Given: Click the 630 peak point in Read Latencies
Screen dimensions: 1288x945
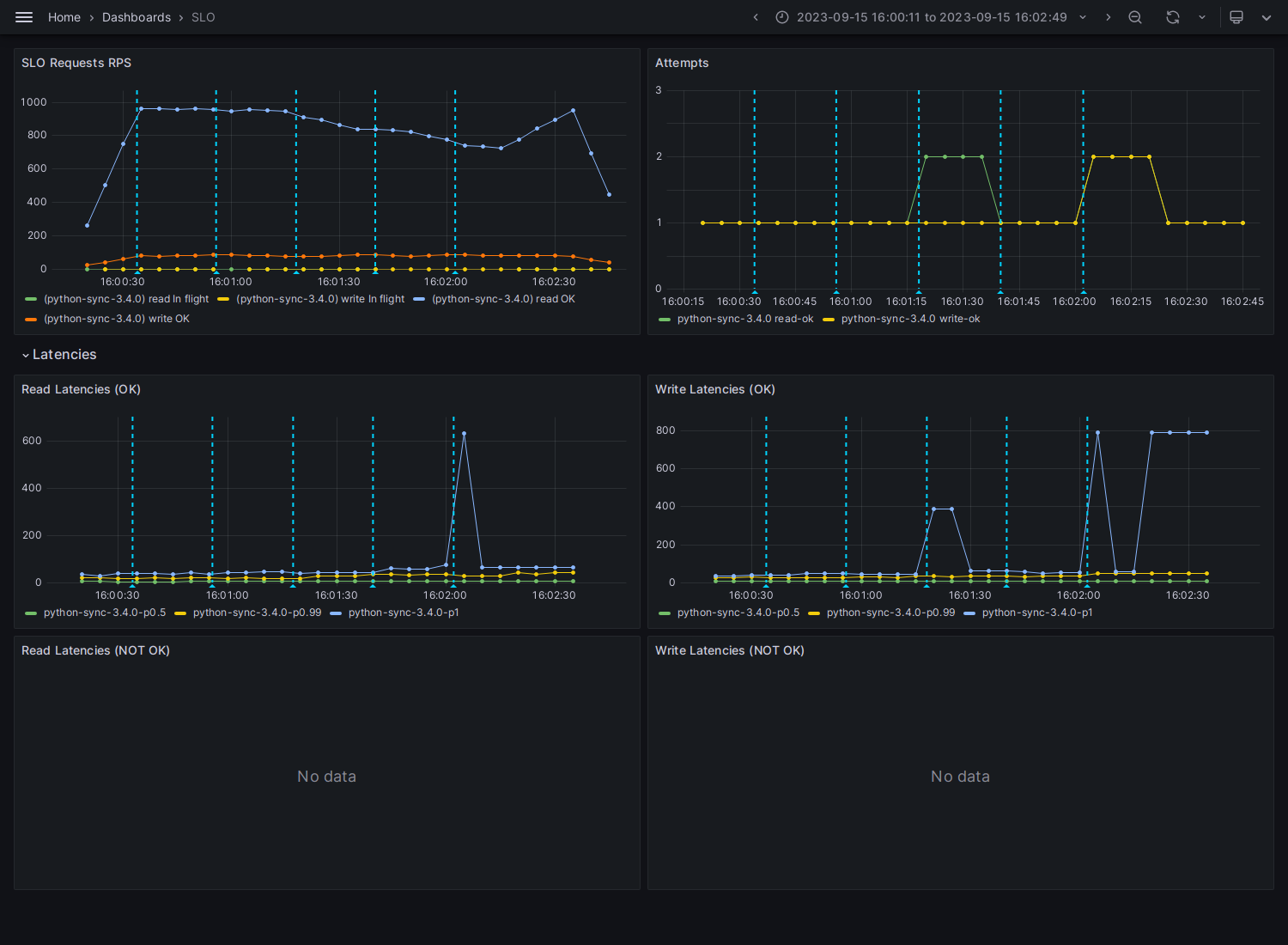Looking at the screenshot, I should click(x=464, y=433).
